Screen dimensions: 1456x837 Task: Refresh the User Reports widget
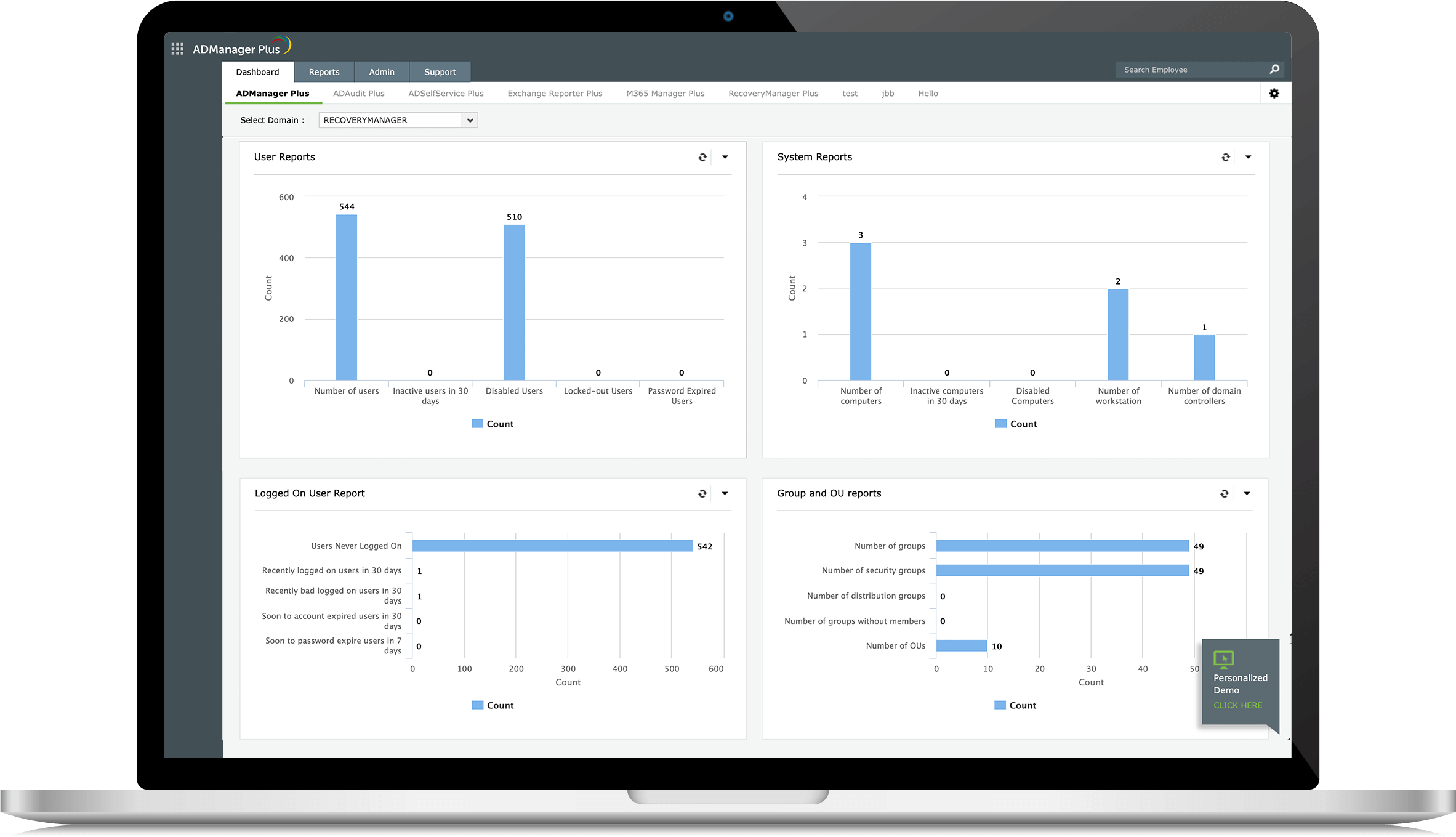click(702, 158)
